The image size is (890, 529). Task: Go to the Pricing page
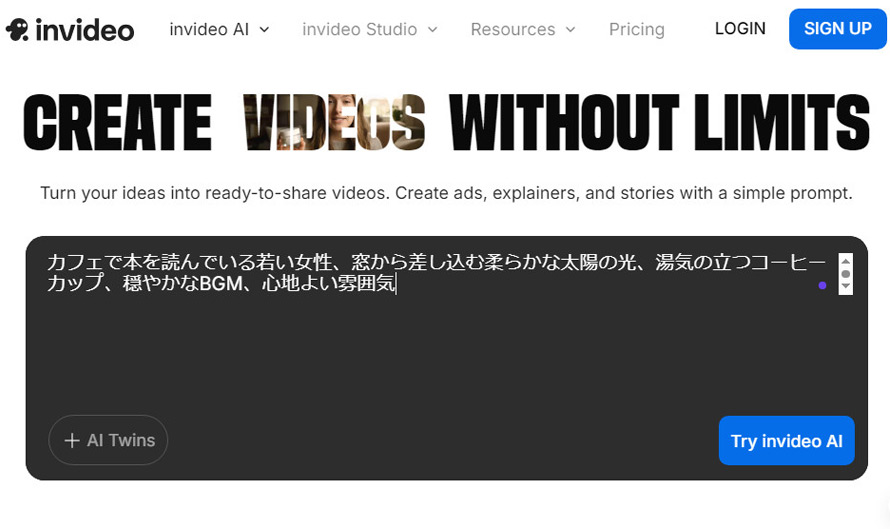click(636, 30)
